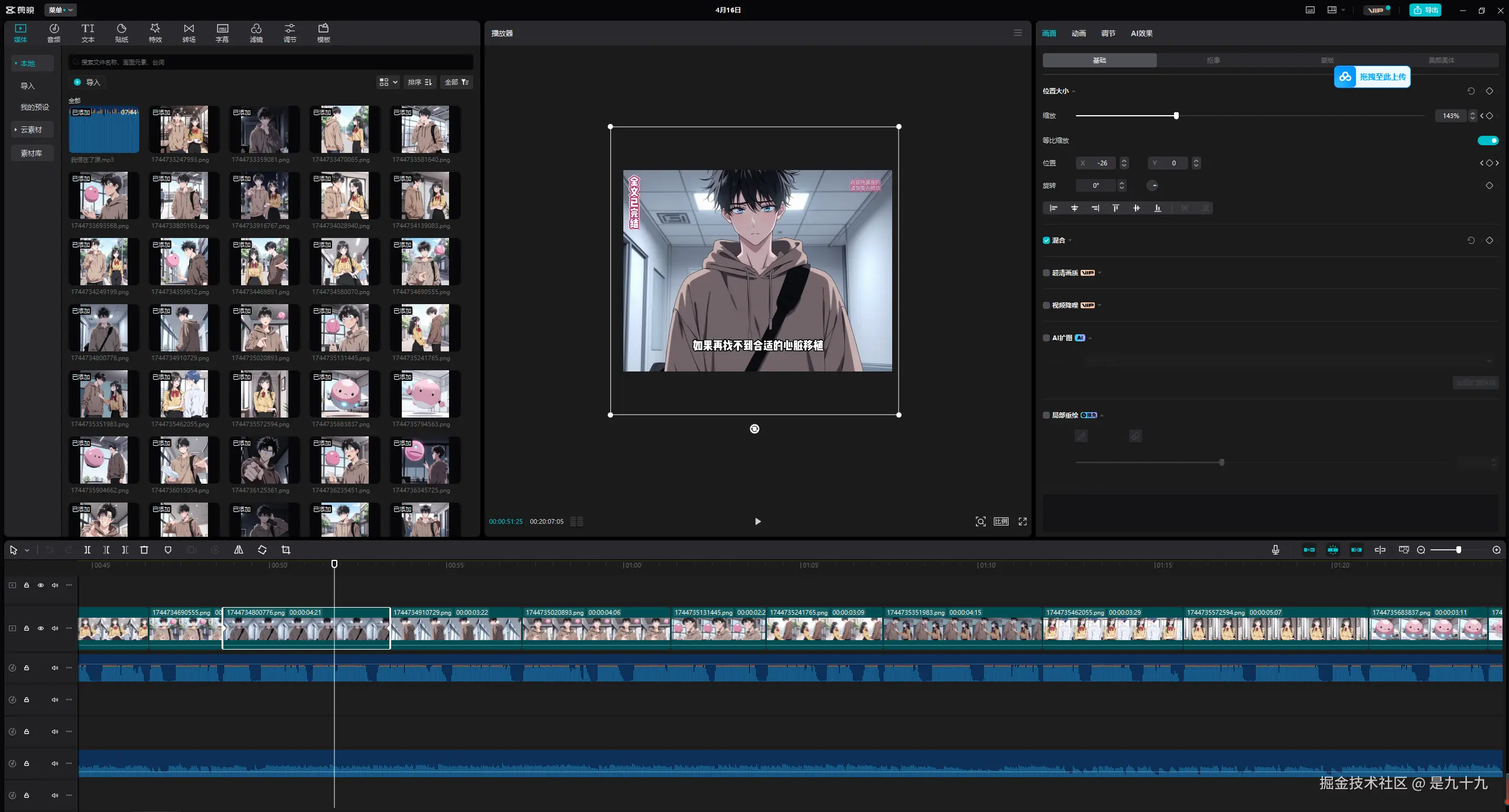Click the mirror flip tool icon
The height and width of the screenshot is (812, 1509).
(x=239, y=550)
